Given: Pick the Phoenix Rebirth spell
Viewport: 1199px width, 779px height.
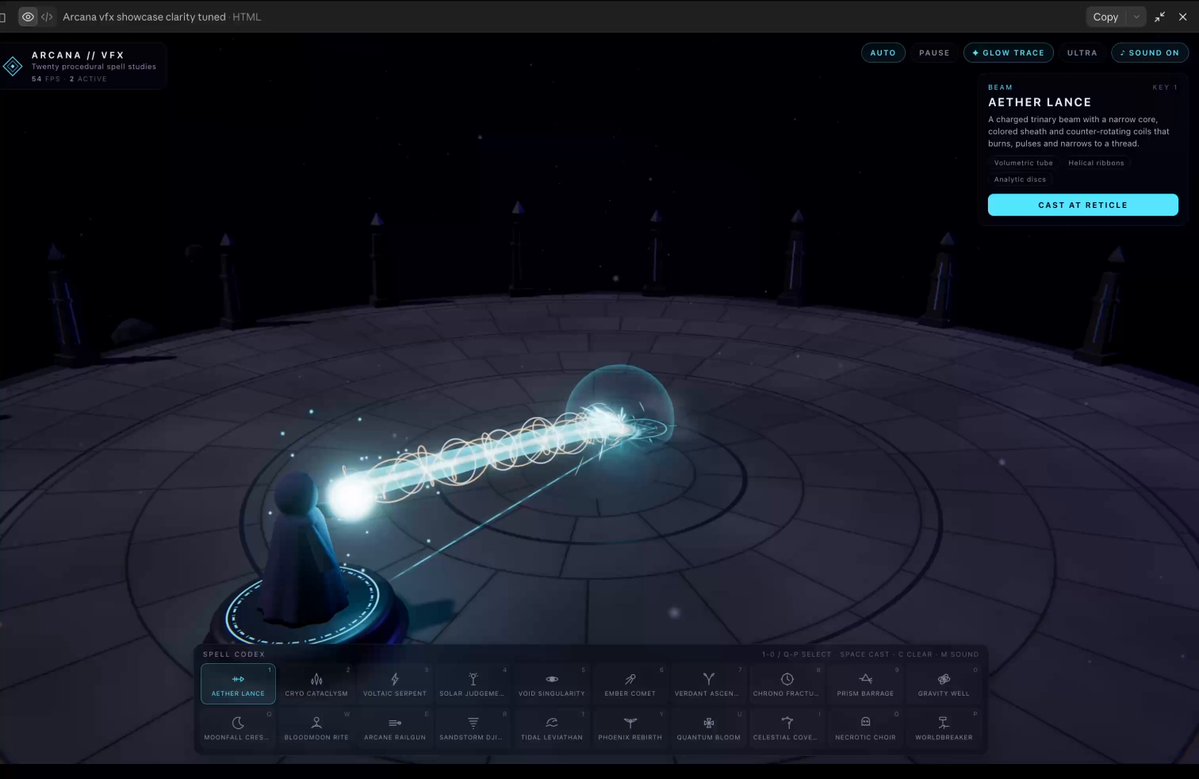Looking at the screenshot, I should point(630,727).
